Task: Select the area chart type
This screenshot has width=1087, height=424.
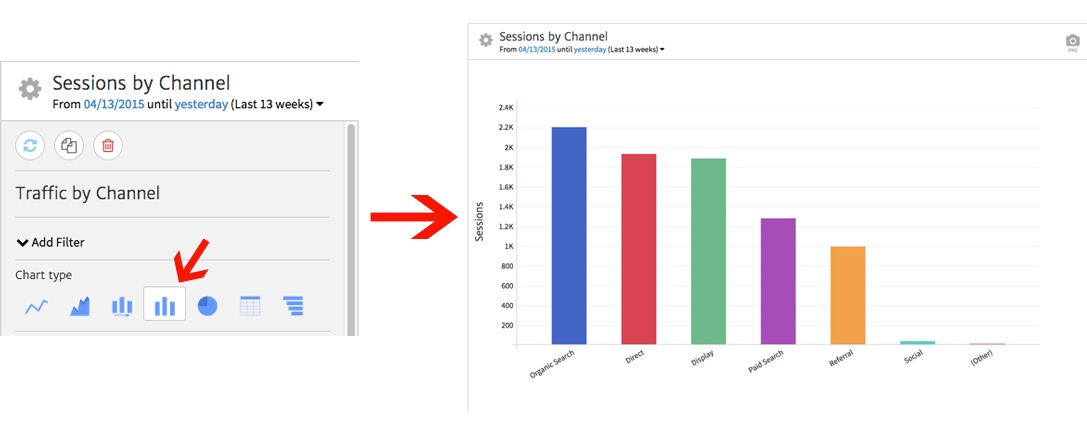Action: 79,306
